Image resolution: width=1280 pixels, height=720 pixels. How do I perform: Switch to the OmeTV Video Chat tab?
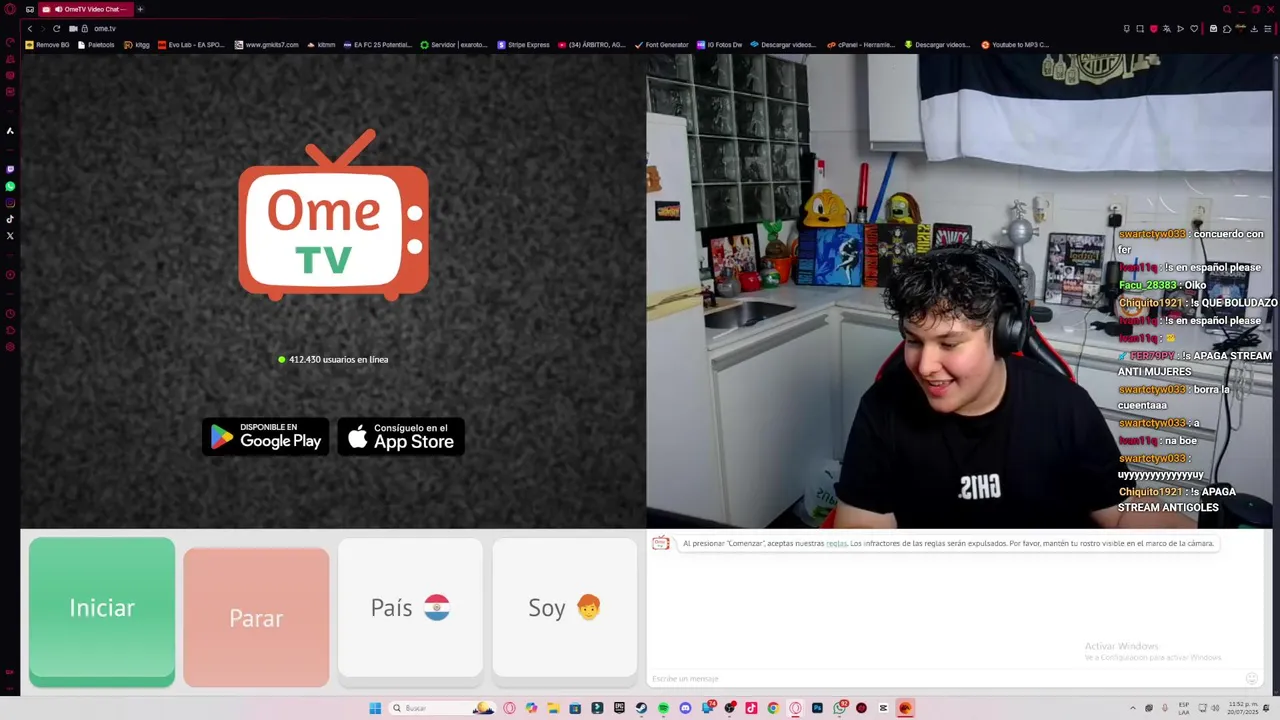click(x=85, y=9)
